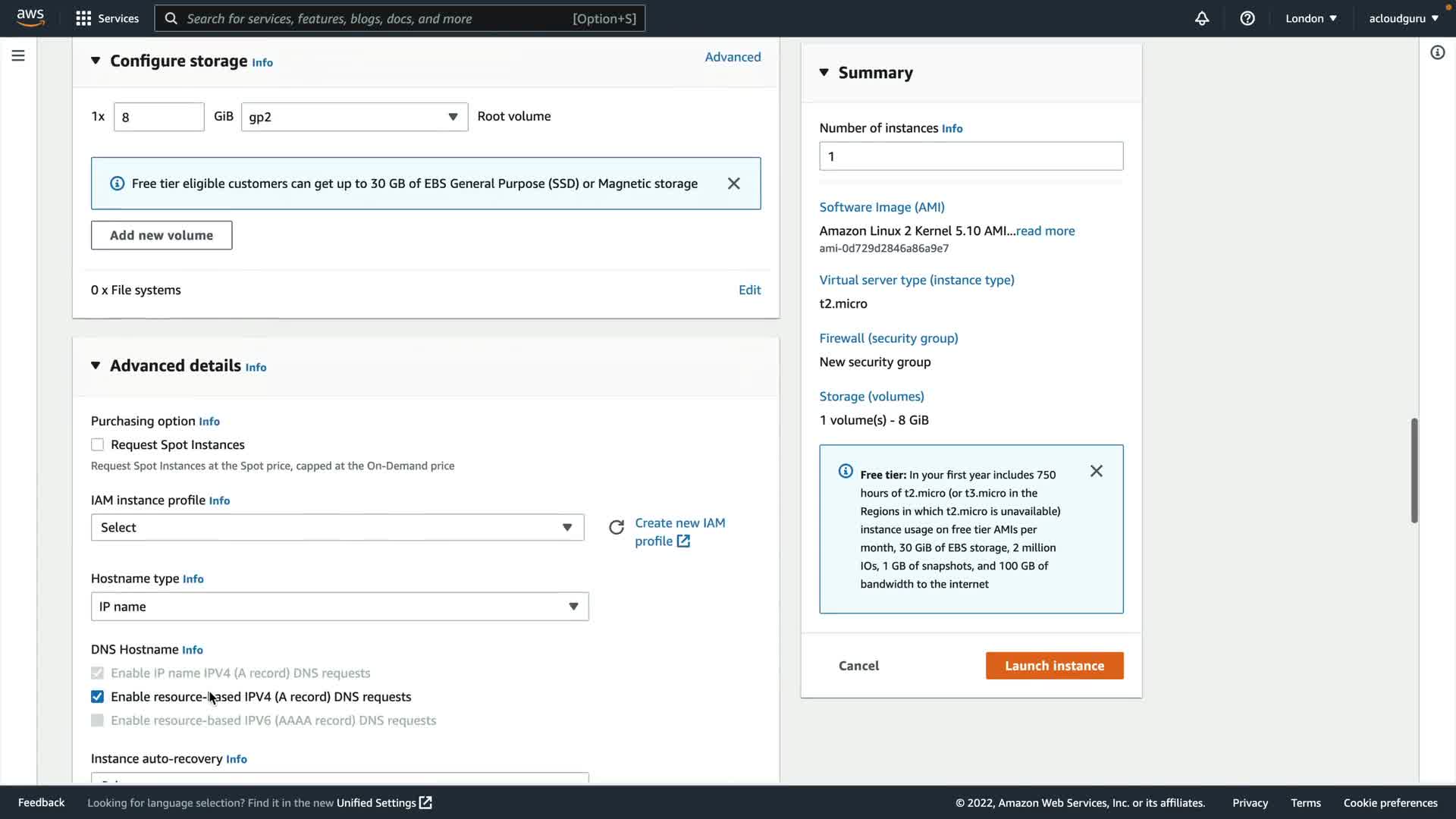Open the hamburger side navigation menu
This screenshot has width=1456, height=819.
[18, 55]
